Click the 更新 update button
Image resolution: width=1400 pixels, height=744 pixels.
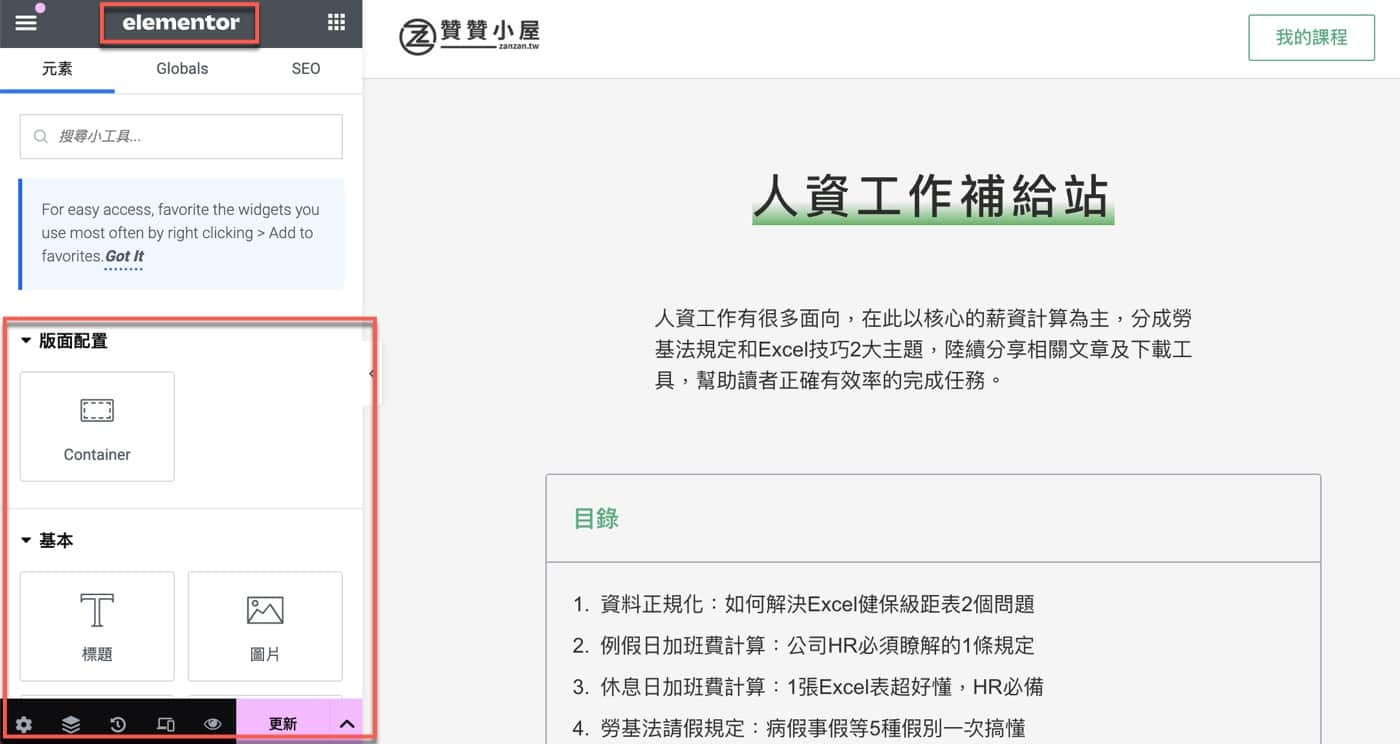283,724
